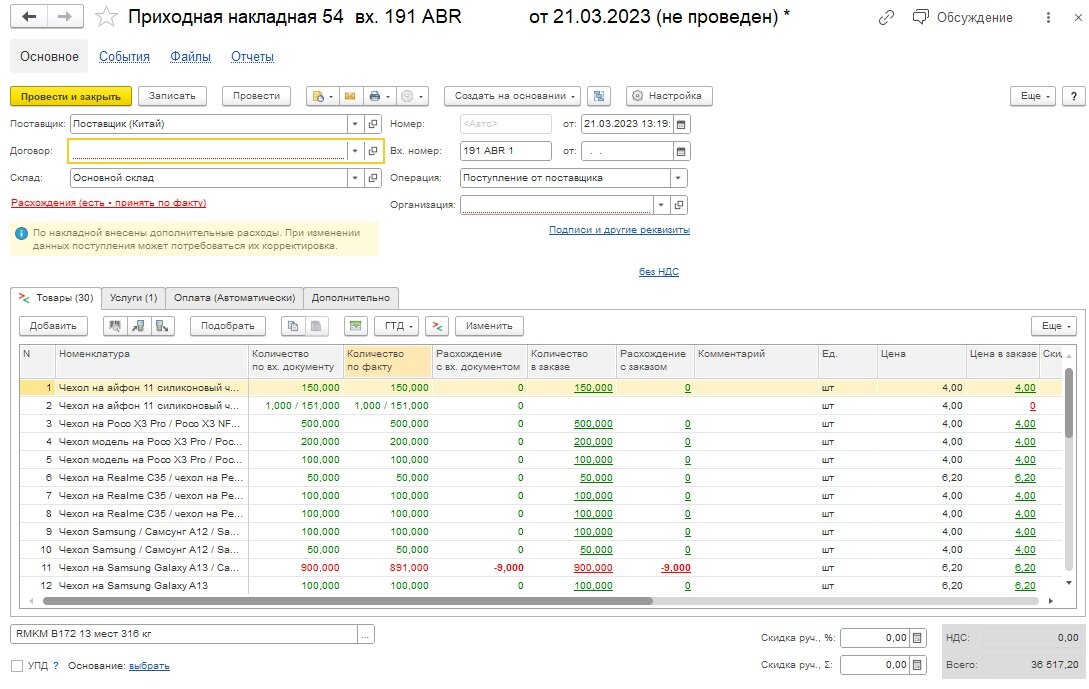Click into the Договор input field

click(x=208, y=151)
